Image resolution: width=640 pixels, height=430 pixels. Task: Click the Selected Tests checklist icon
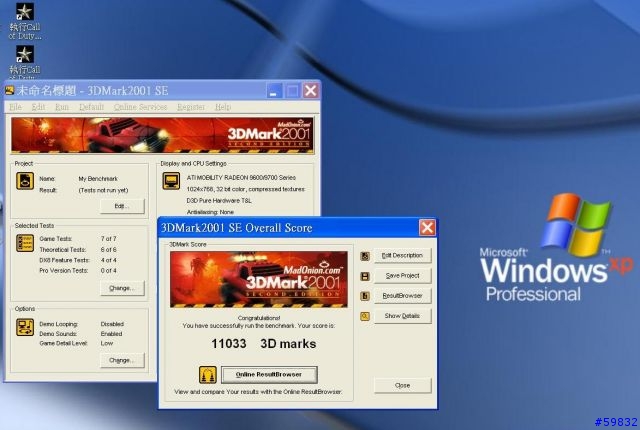(x=24, y=243)
